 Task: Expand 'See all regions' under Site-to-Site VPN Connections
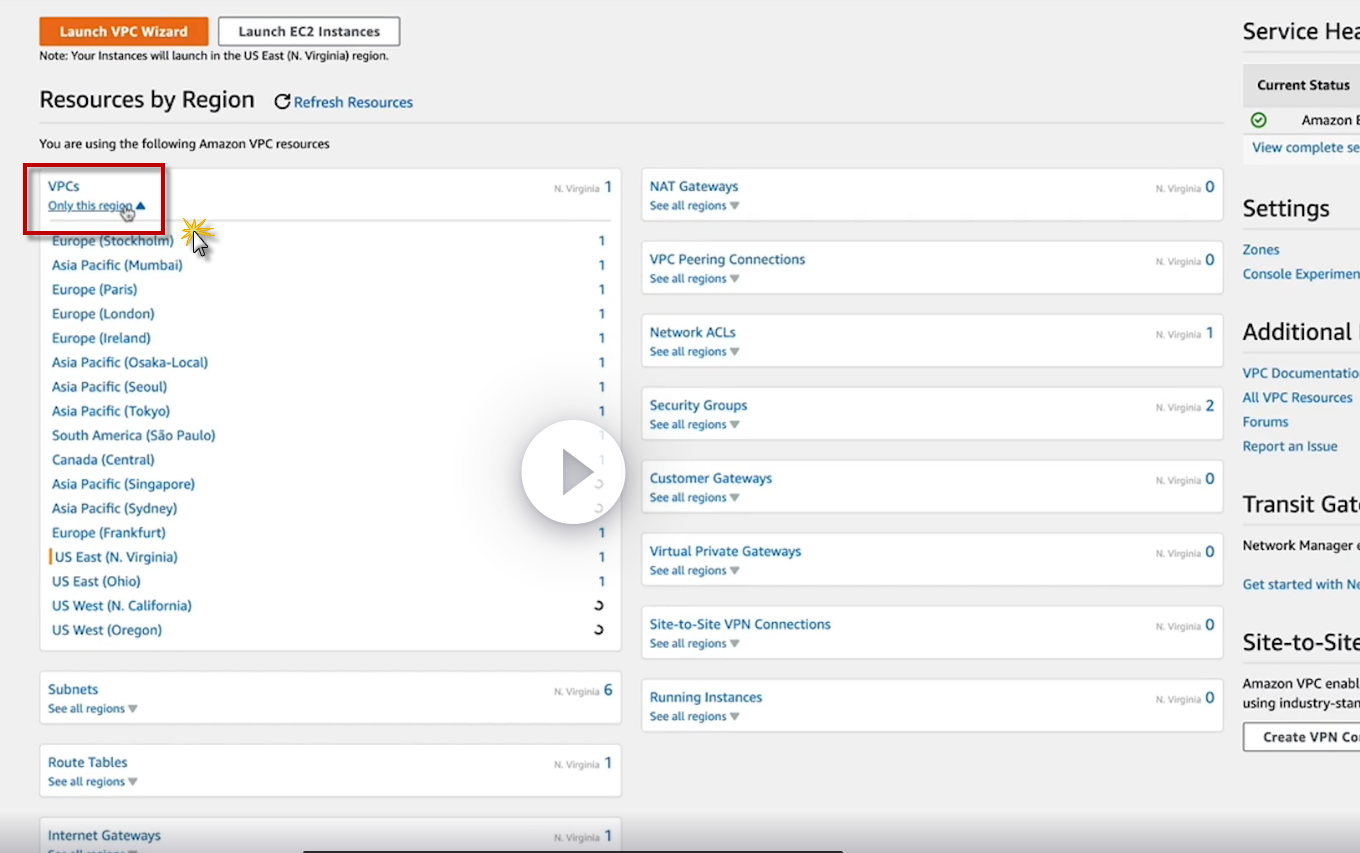click(x=694, y=644)
